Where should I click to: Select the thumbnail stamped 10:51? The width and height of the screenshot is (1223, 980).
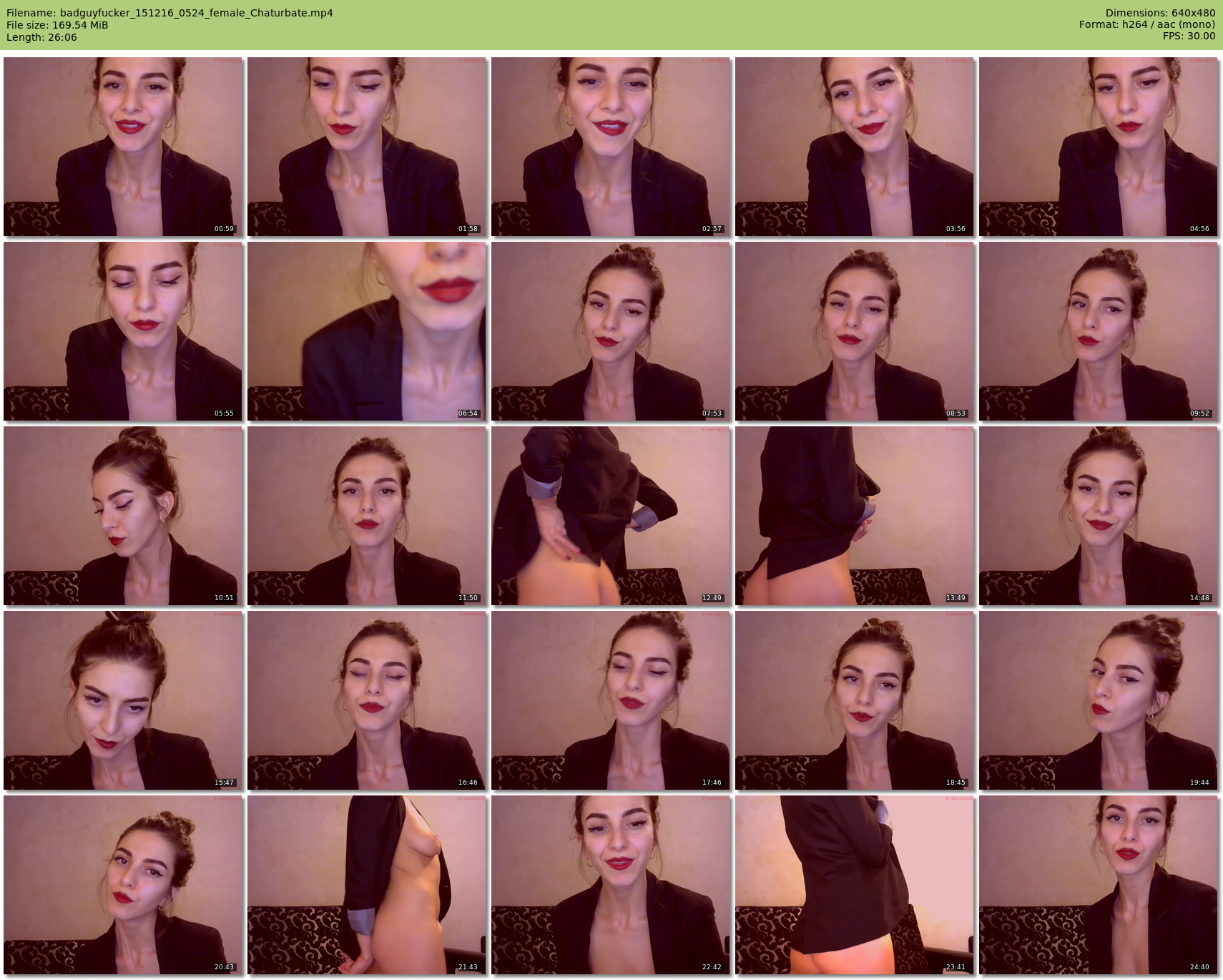coord(123,516)
